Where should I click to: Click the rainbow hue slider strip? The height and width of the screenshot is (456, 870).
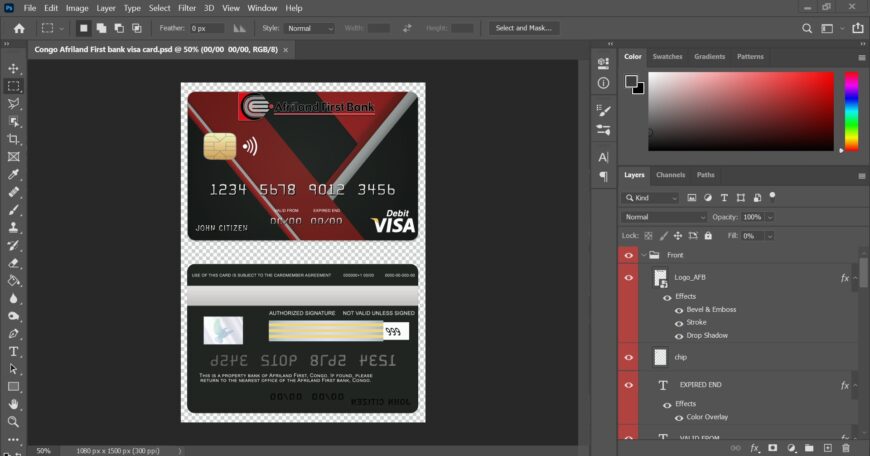pyautogui.click(x=852, y=112)
